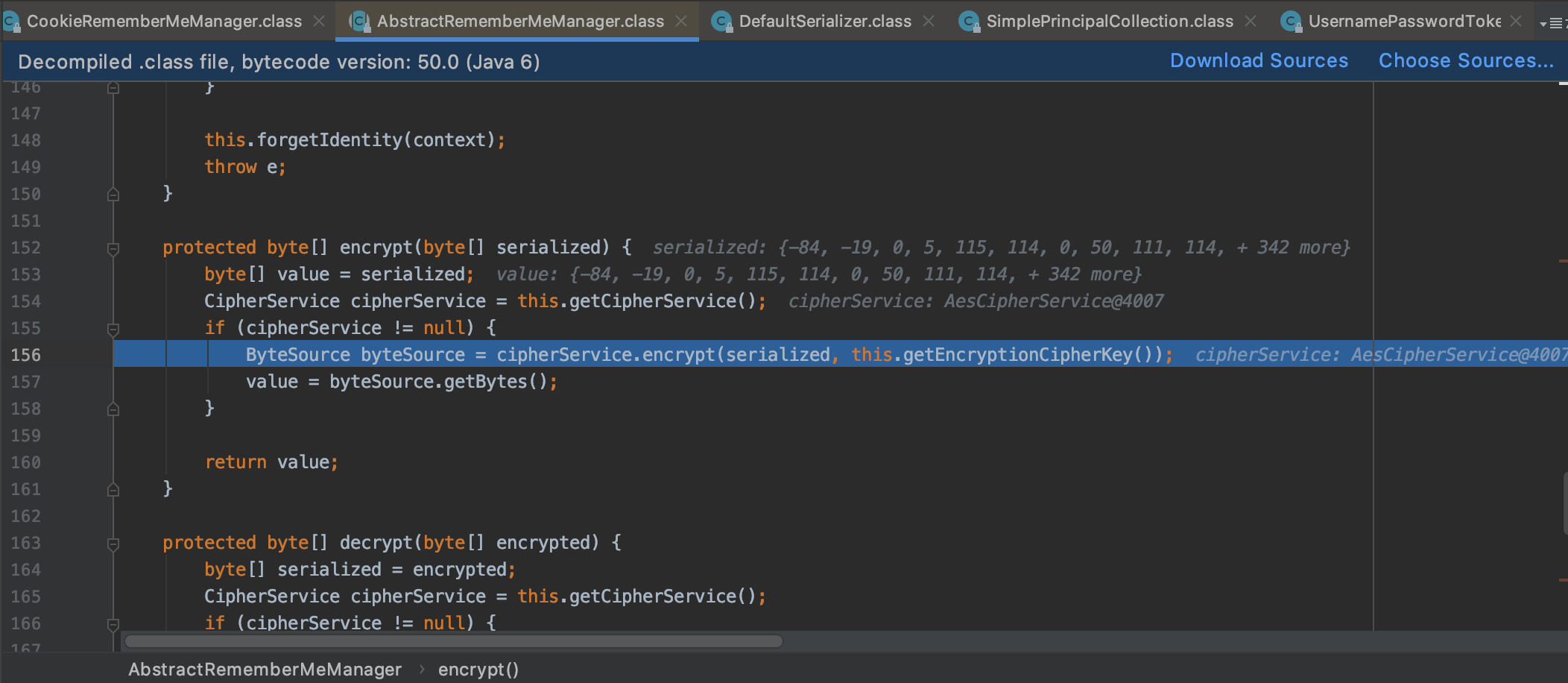Click 'value = byteSource.getBytes();' on line 157

point(402,382)
